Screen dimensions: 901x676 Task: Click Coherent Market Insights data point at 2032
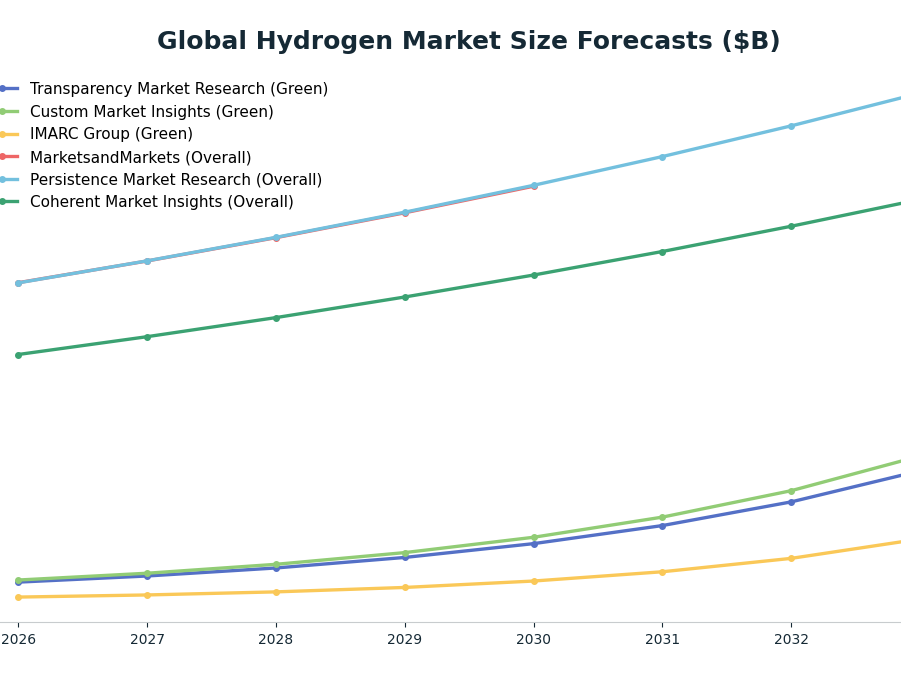coord(791,226)
